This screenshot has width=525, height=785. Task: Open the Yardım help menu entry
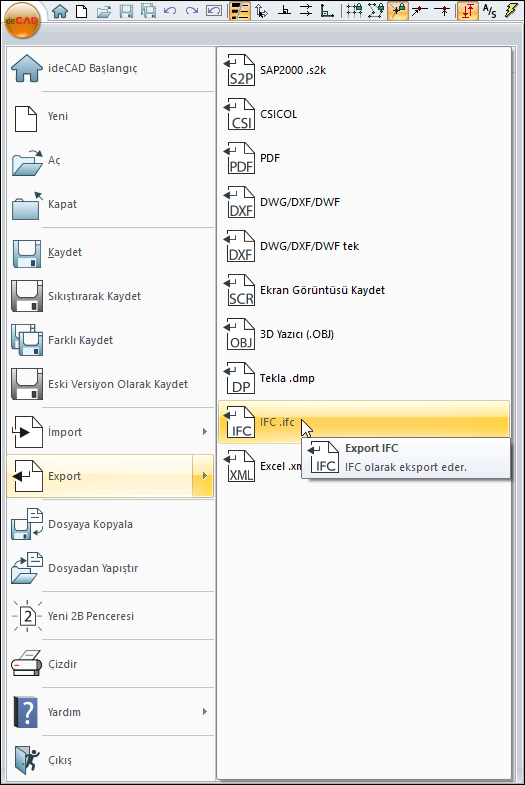[100, 712]
